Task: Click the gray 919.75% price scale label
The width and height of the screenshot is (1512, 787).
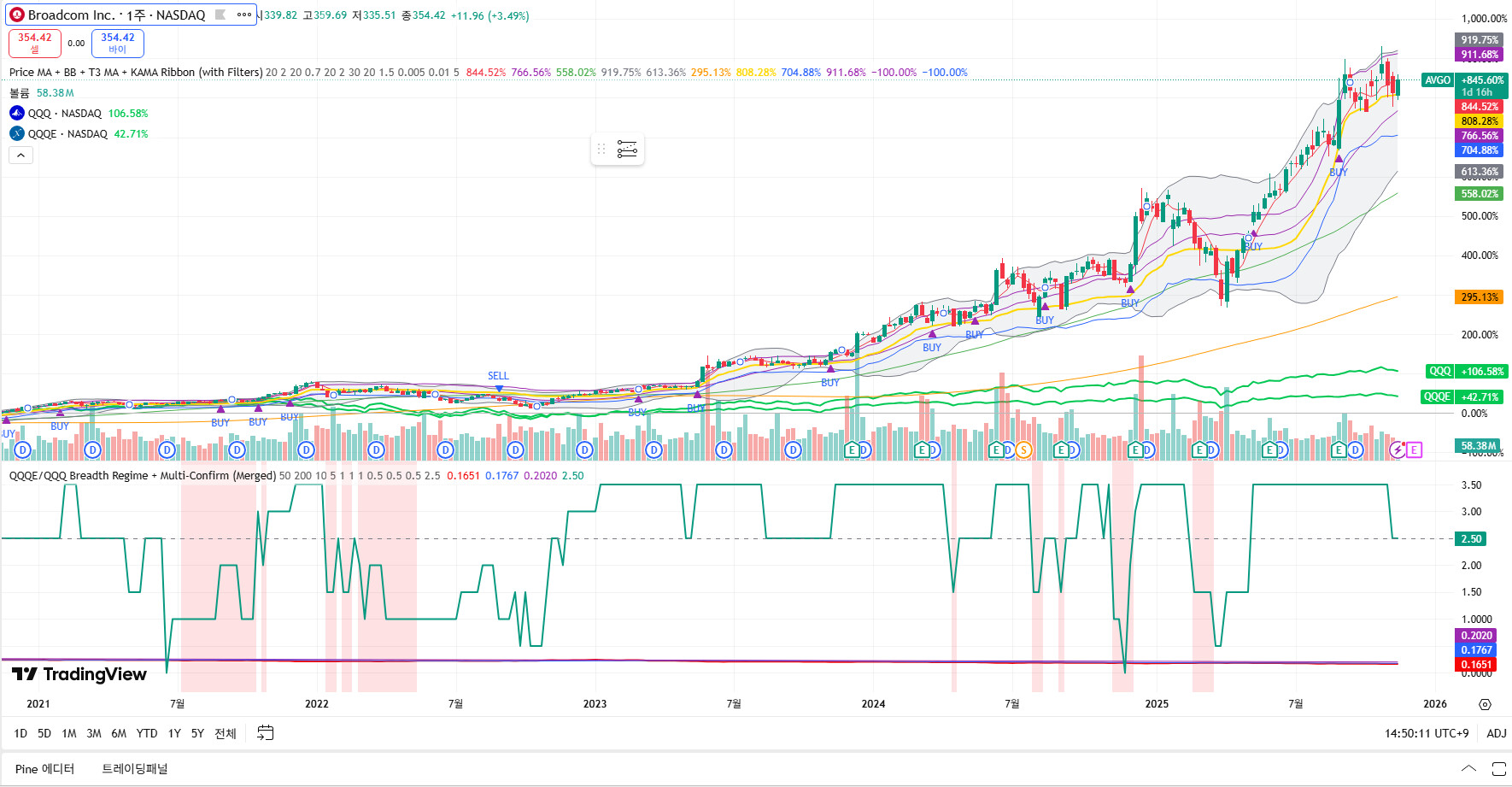Action: click(1479, 40)
